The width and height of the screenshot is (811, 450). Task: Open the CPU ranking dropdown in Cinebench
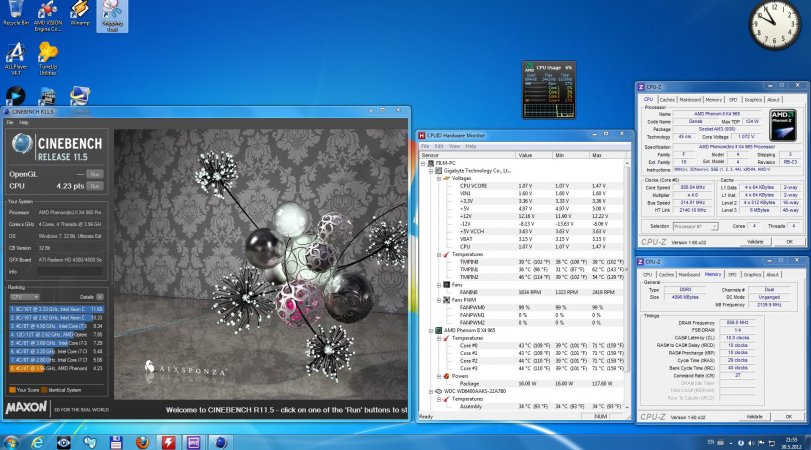coord(24,297)
